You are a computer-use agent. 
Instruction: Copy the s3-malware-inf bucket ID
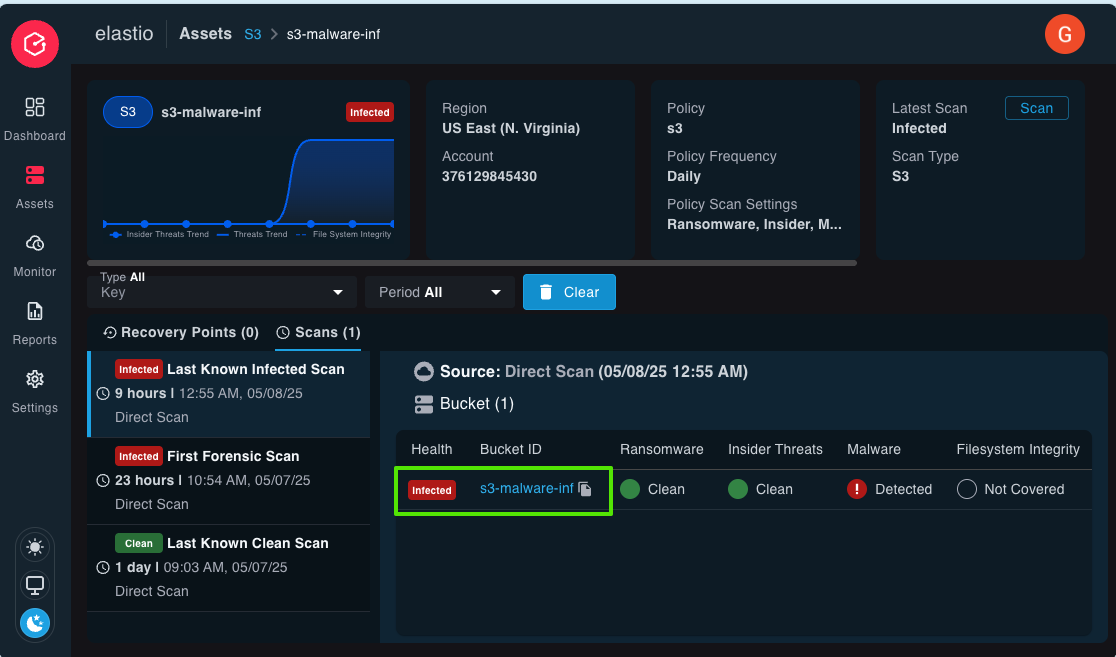pos(585,489)
